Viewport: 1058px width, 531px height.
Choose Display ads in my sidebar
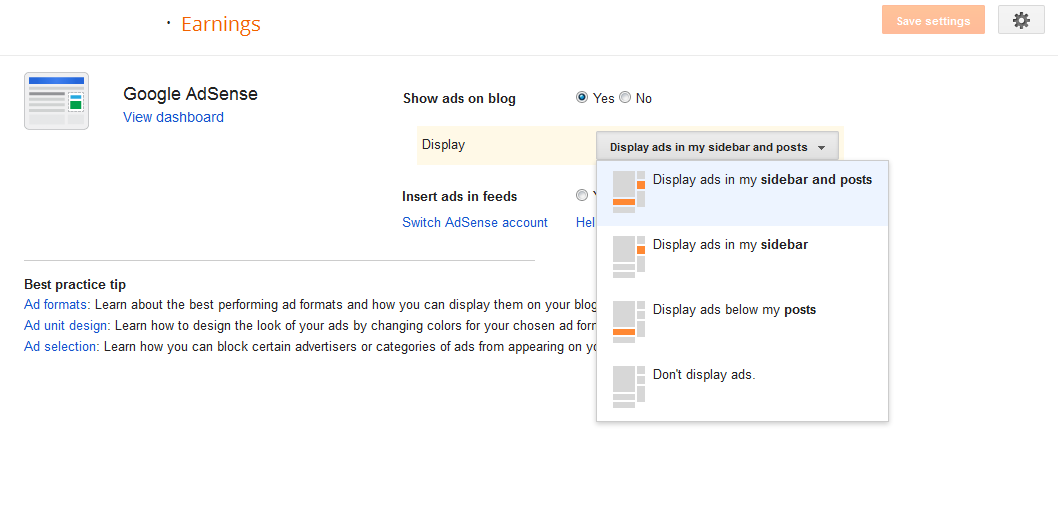coord(742,258)
